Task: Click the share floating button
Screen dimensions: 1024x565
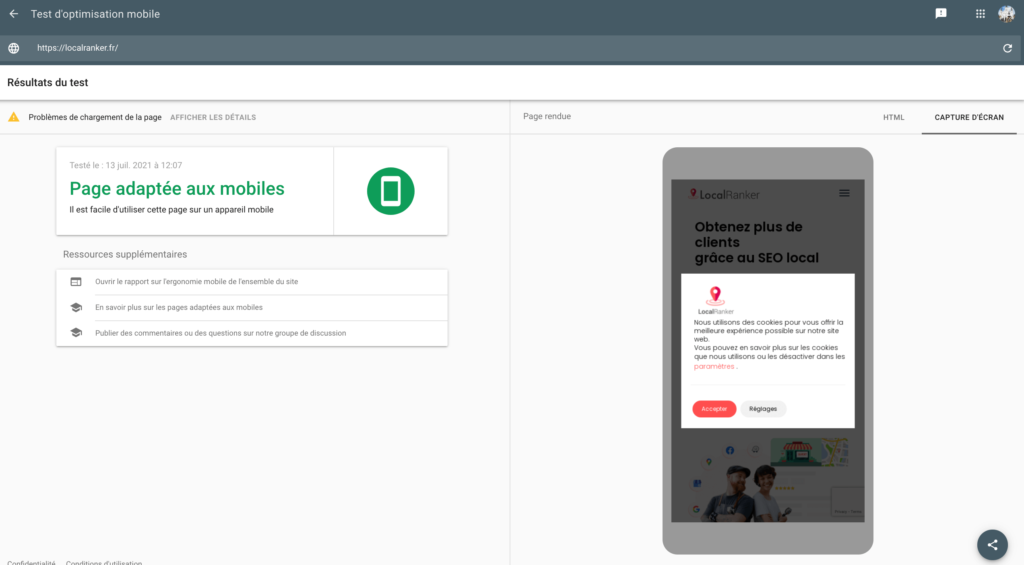Action: (992, 545)
